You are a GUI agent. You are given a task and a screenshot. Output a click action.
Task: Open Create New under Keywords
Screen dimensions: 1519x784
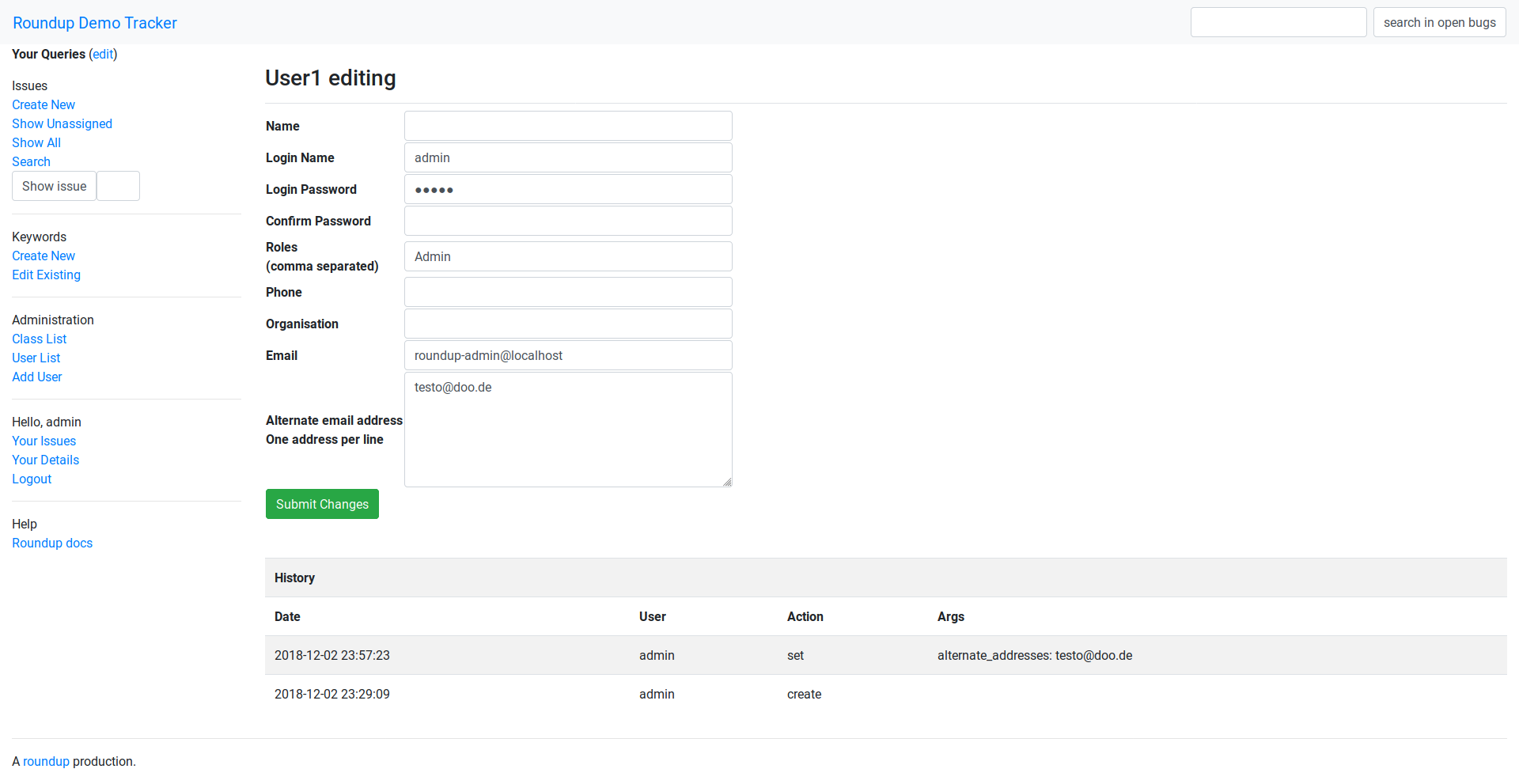tap(44, 256)
